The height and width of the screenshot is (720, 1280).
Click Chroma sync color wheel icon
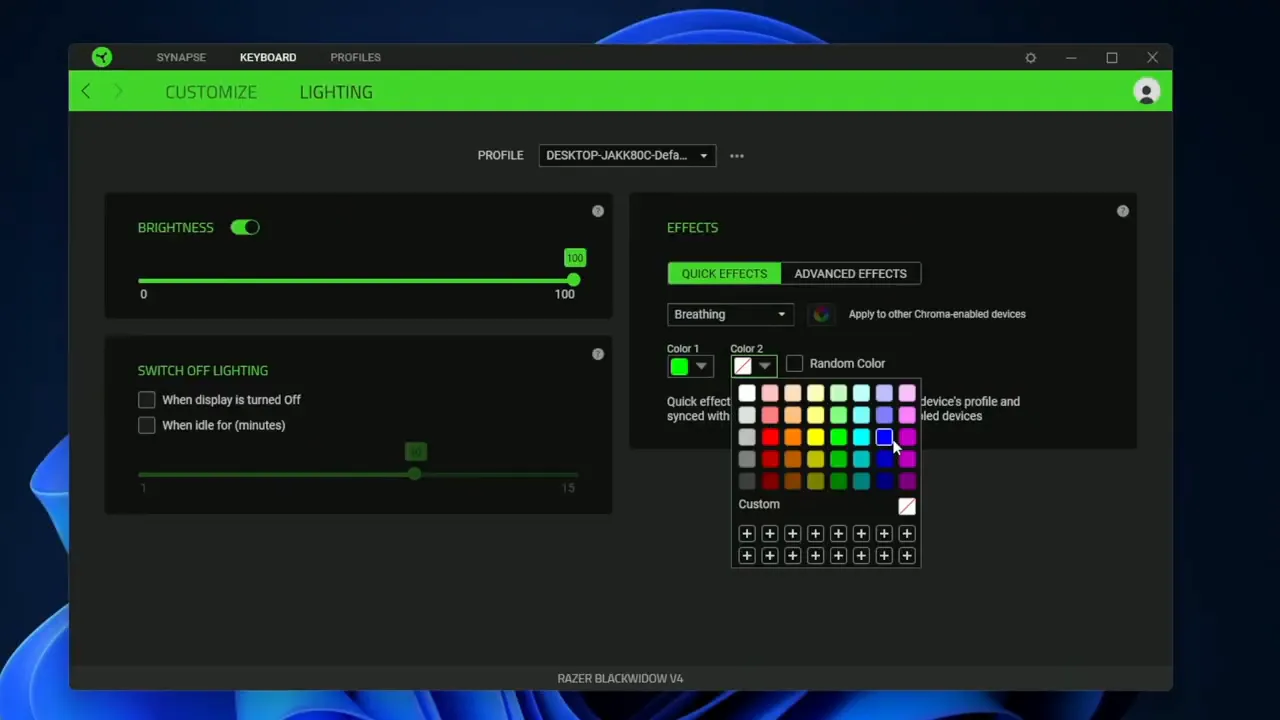tap(821, 314)
